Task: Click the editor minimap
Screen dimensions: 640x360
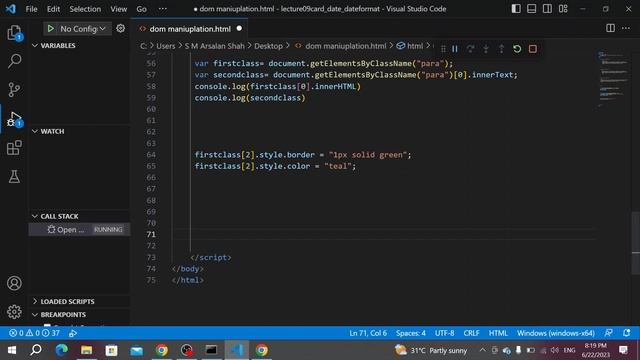Action: pyautogui.click(x=613, y=80)
